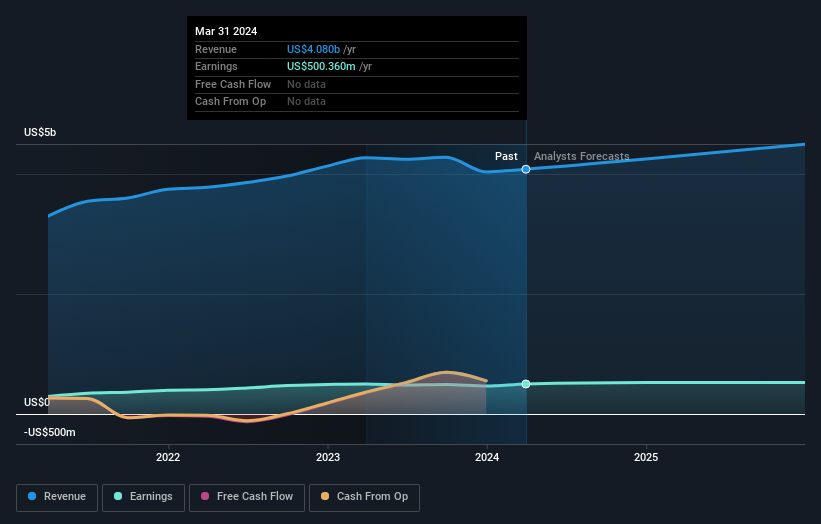Click the Cash From Op label in tooltip
Image resolution: width=821 pixels, height=524 pixels.
pyautogui.click(x=230, y=102)
